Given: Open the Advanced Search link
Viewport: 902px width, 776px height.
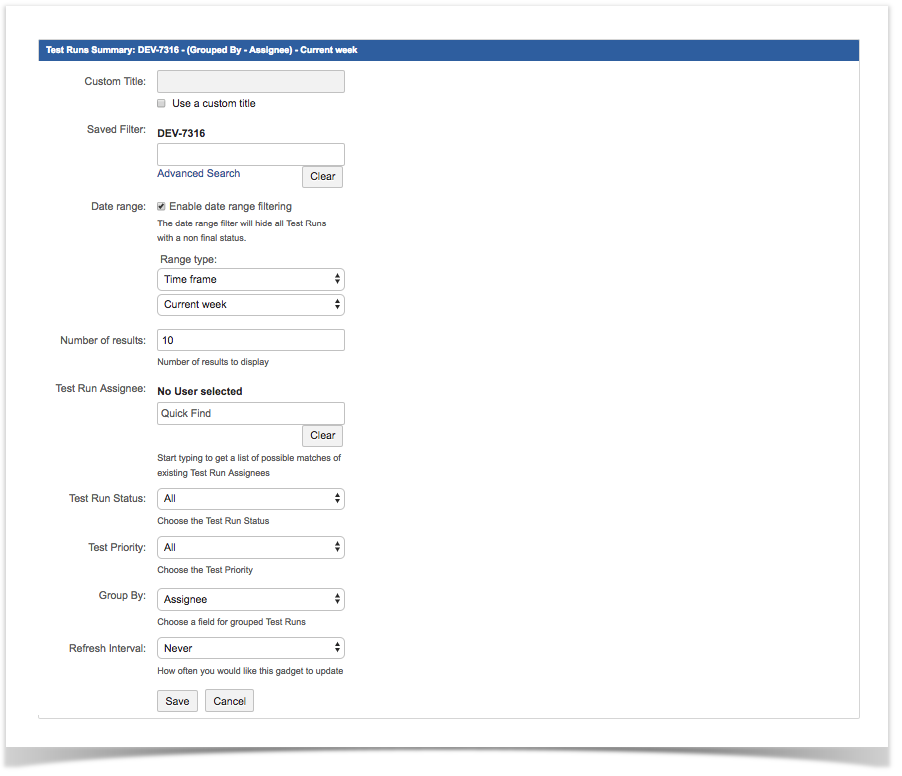Looking at the screenshot, I should click(x=198, y=174).
